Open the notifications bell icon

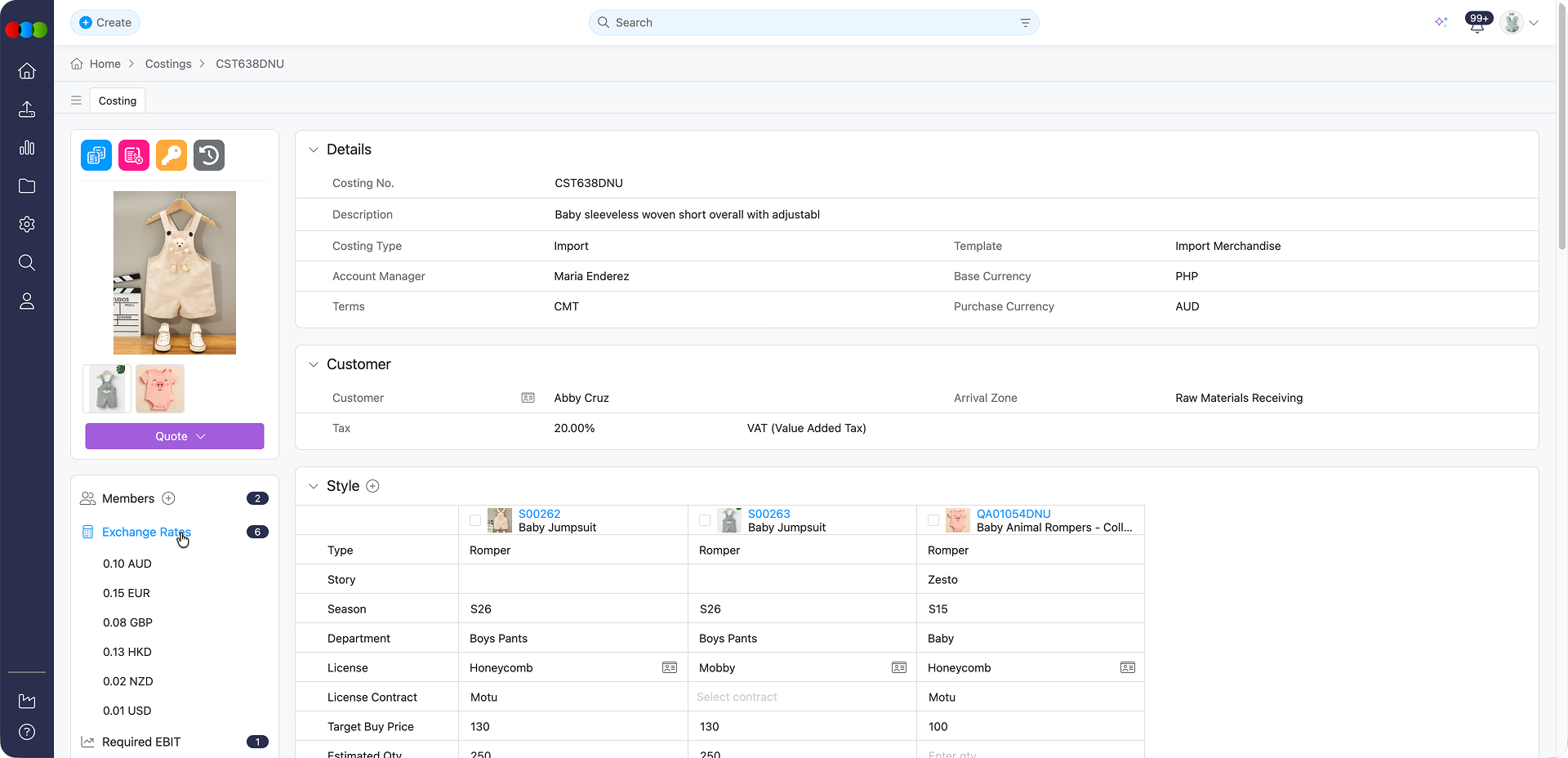tap(1477, 24)
